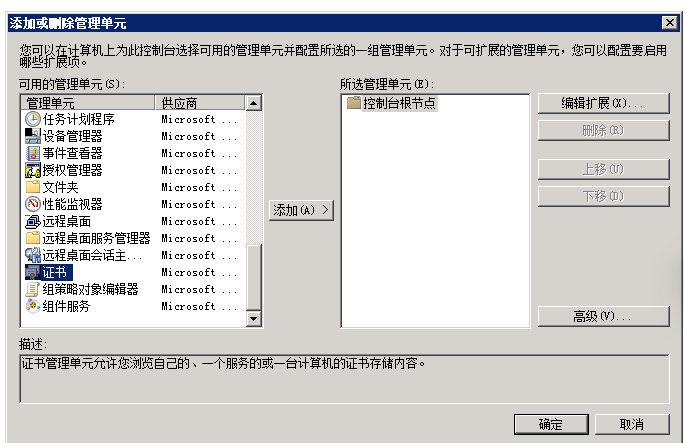Pick the 组策略对象编辑器 scroll icon

pos(33,289)
